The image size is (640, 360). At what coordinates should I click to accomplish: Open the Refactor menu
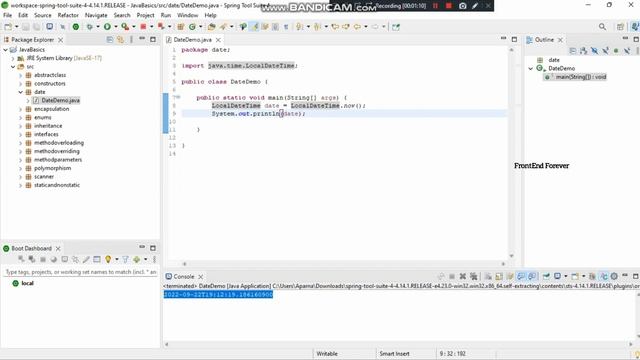68,15
